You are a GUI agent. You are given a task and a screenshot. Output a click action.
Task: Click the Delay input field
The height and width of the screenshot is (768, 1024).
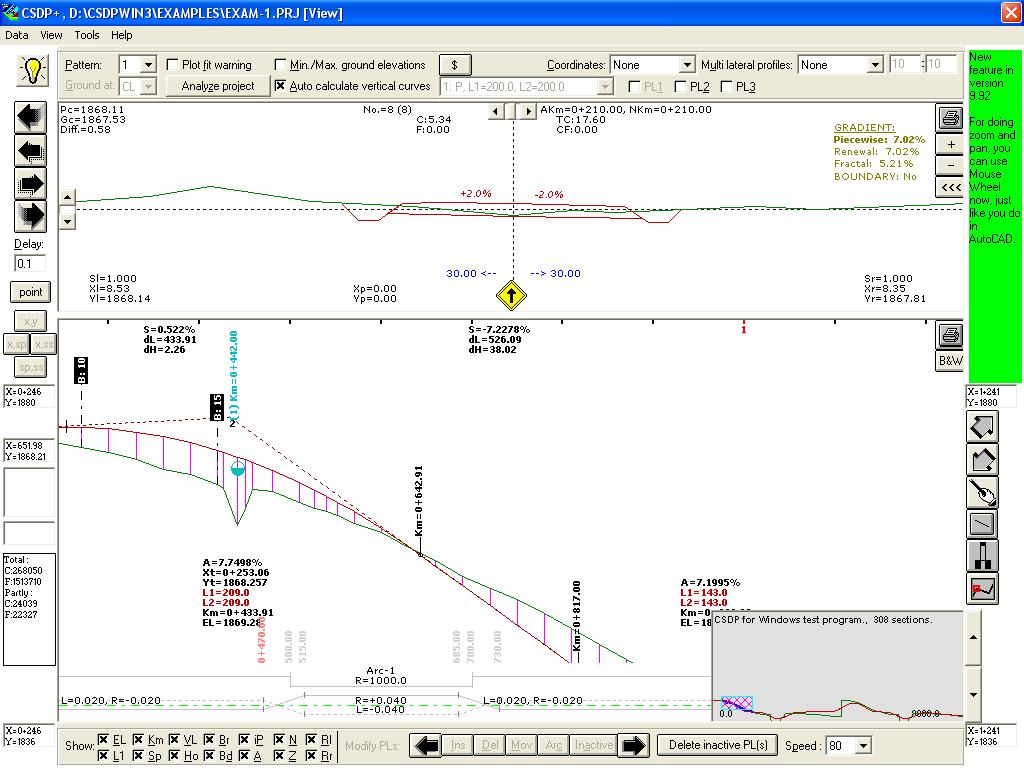(30, 264)
